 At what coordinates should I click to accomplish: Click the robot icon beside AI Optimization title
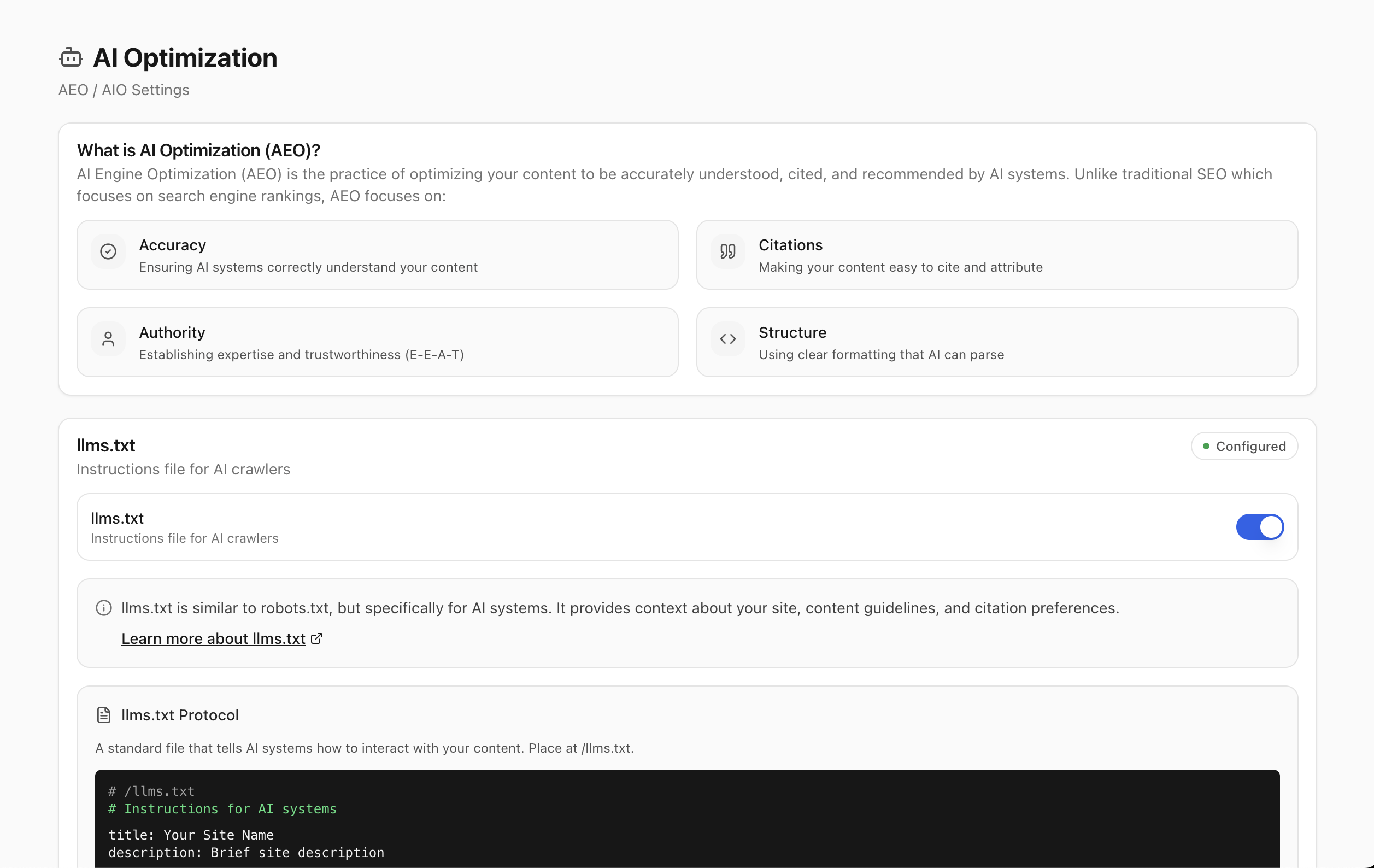72,57
